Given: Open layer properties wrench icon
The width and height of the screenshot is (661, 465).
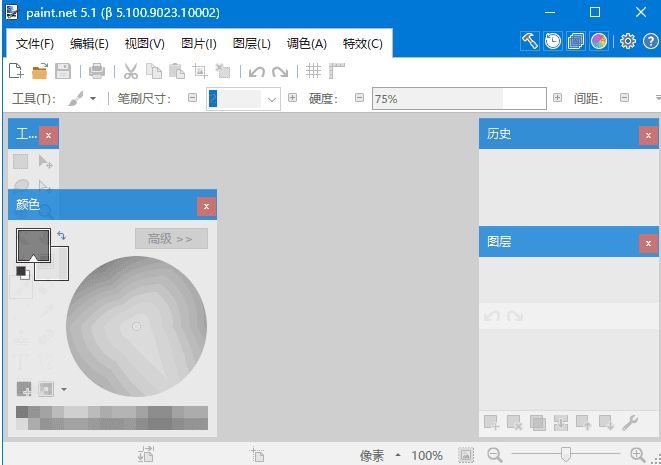Looking at the screenshot, I should tap(630, 422).
